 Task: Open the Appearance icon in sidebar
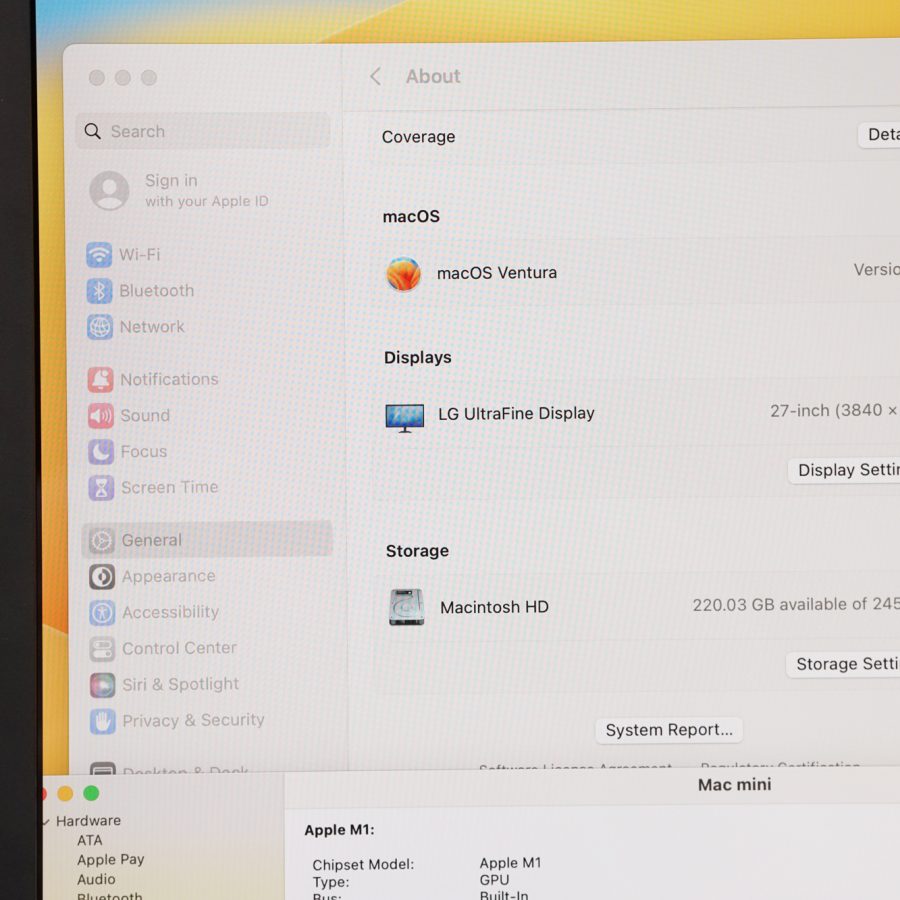pyautogui.click(x=102, y=577)
